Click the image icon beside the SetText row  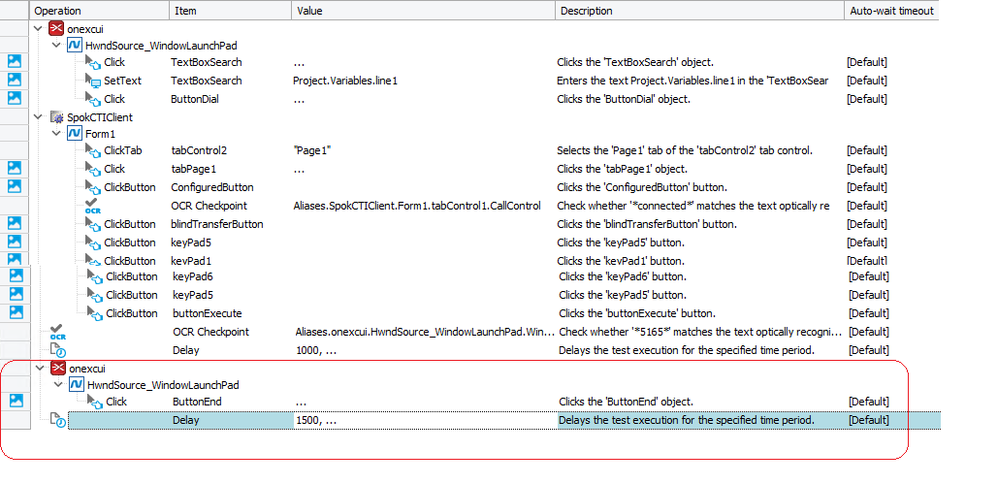[14, 80]
